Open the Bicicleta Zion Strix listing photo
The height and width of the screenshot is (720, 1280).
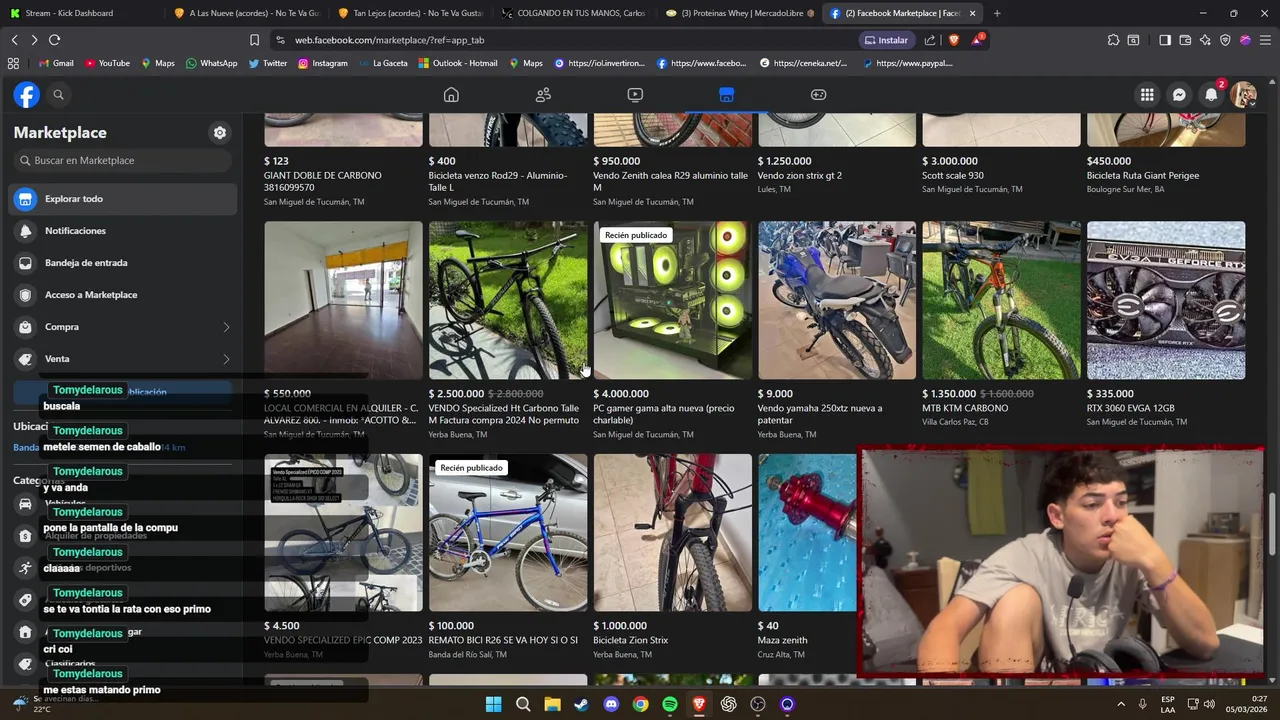coord(672,533)
